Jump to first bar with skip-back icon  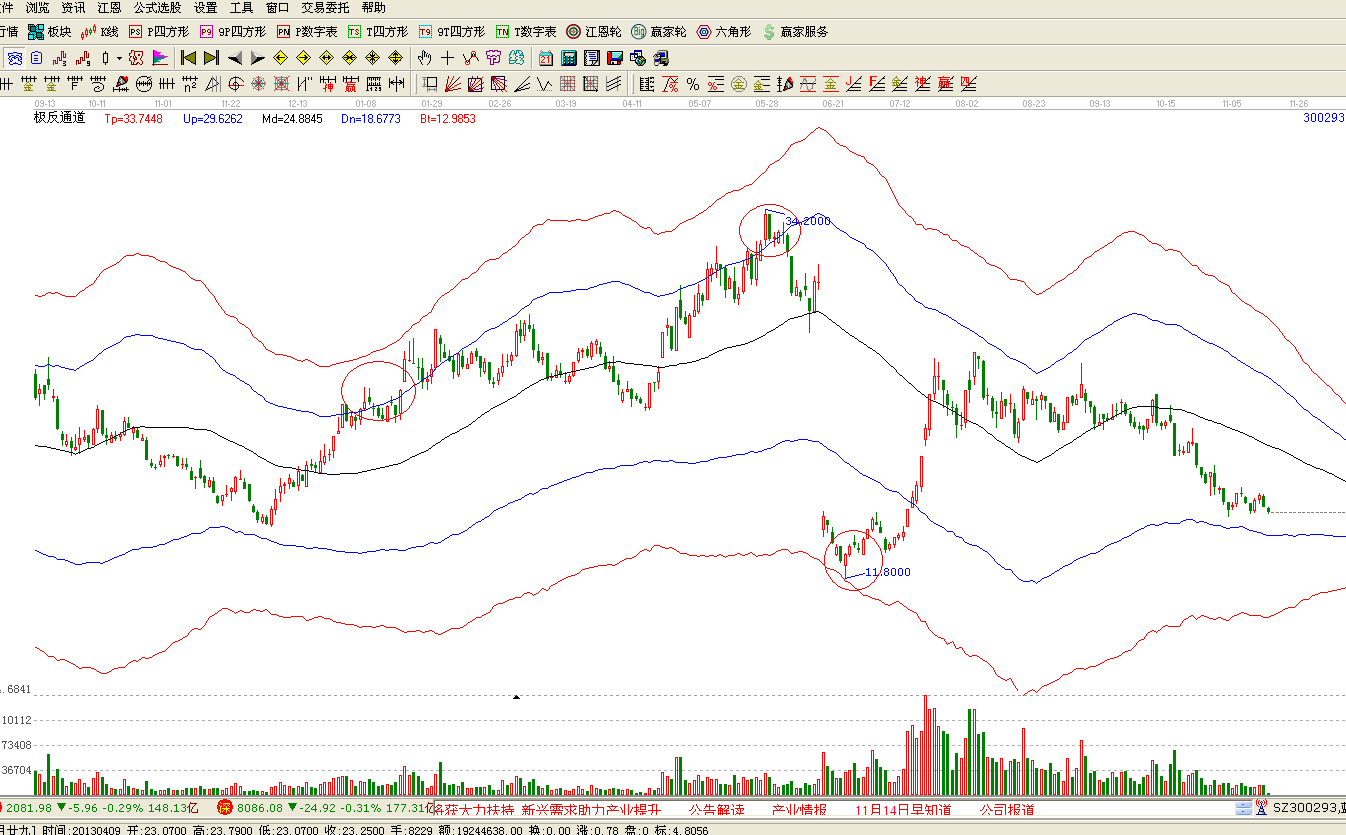point(187,58)
